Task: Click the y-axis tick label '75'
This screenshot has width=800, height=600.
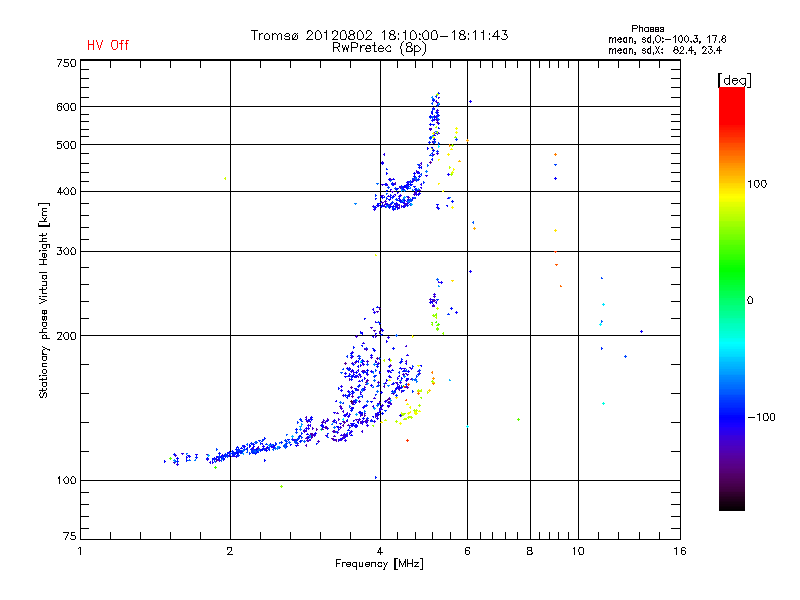Action: [69, 536]
